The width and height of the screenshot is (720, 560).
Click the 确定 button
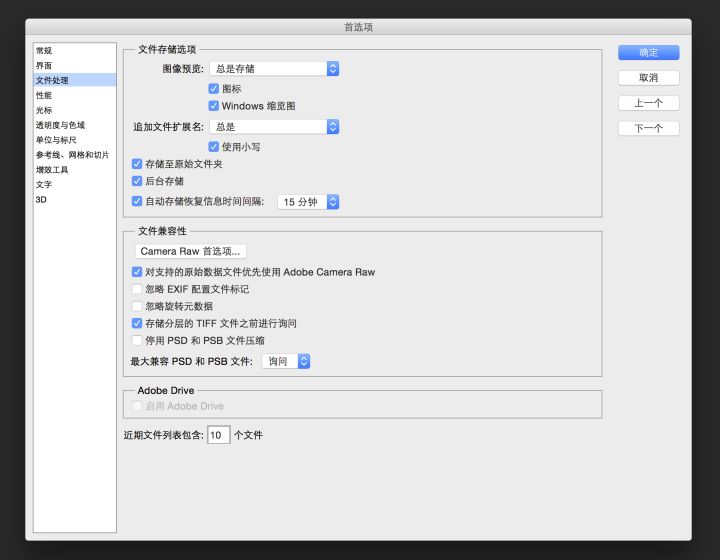click(648, 52)
